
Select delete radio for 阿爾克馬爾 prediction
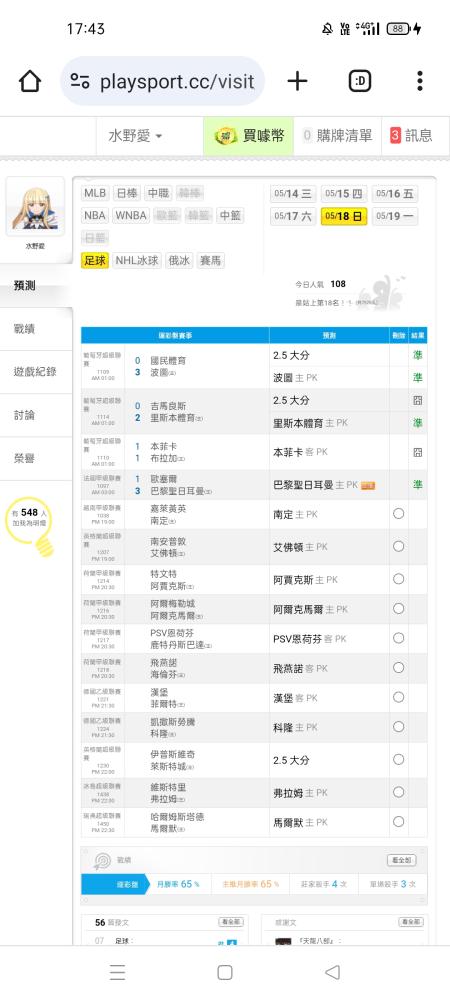(398, 609)
